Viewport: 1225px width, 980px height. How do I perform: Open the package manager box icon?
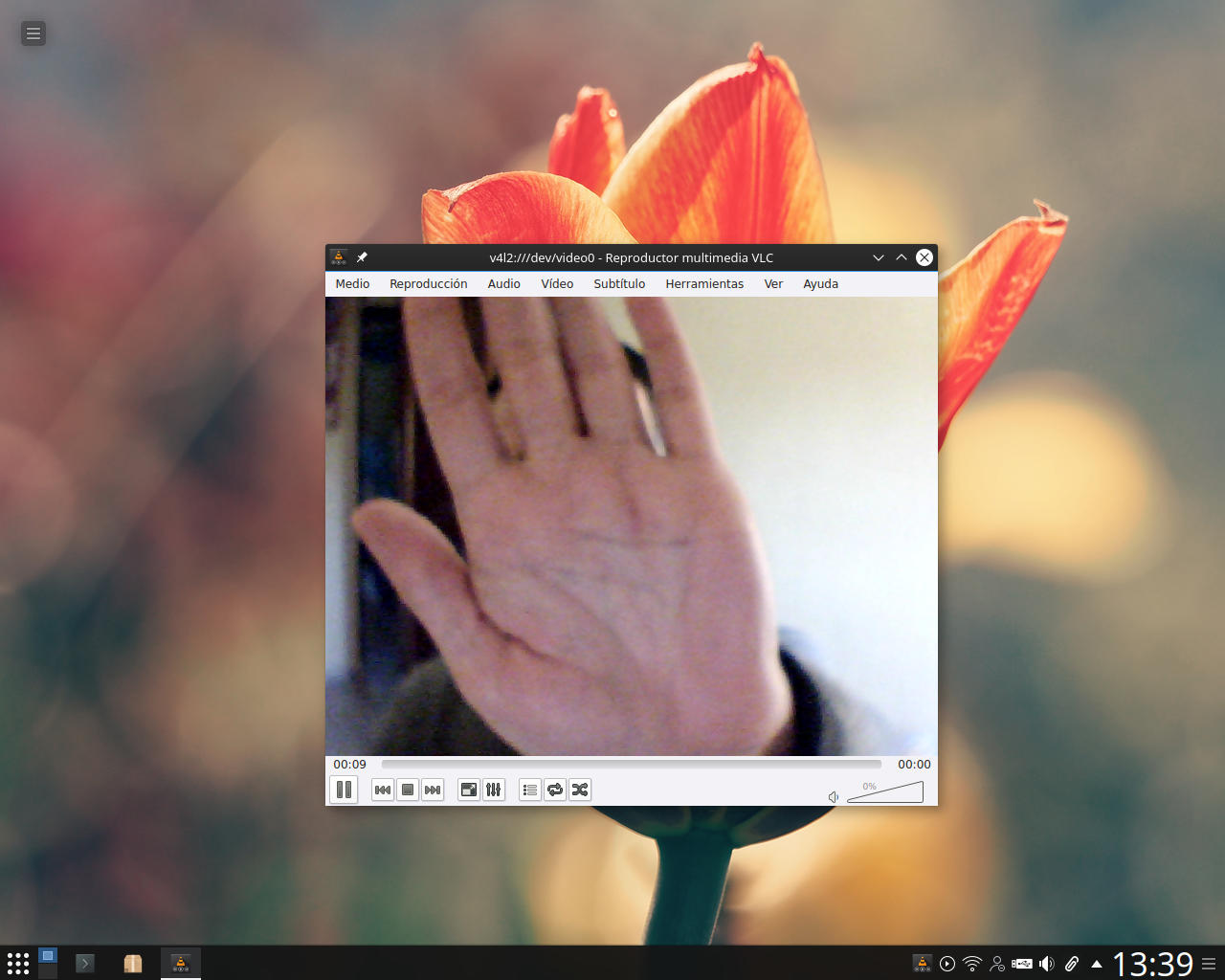[x=133, y=963]
